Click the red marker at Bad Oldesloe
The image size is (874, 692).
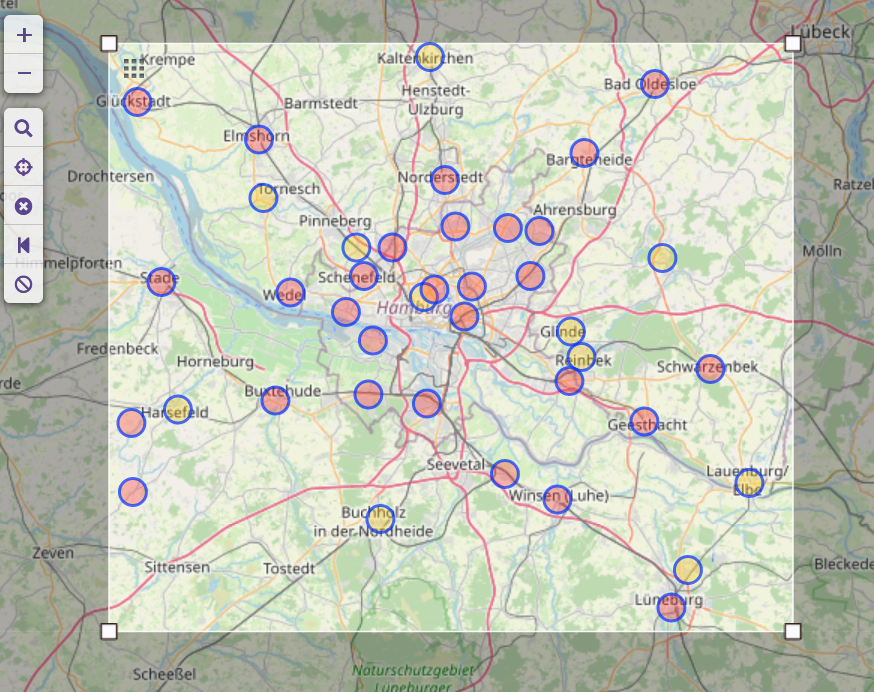click(654, 84)
